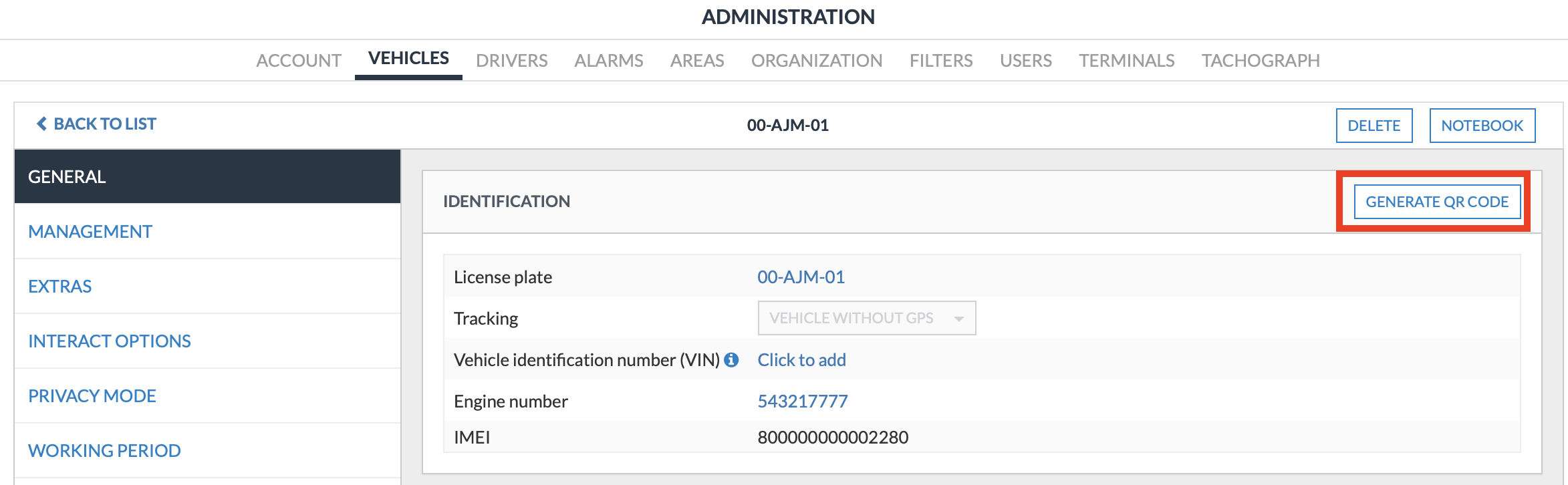Click the Generate QR Code button

1437,202
